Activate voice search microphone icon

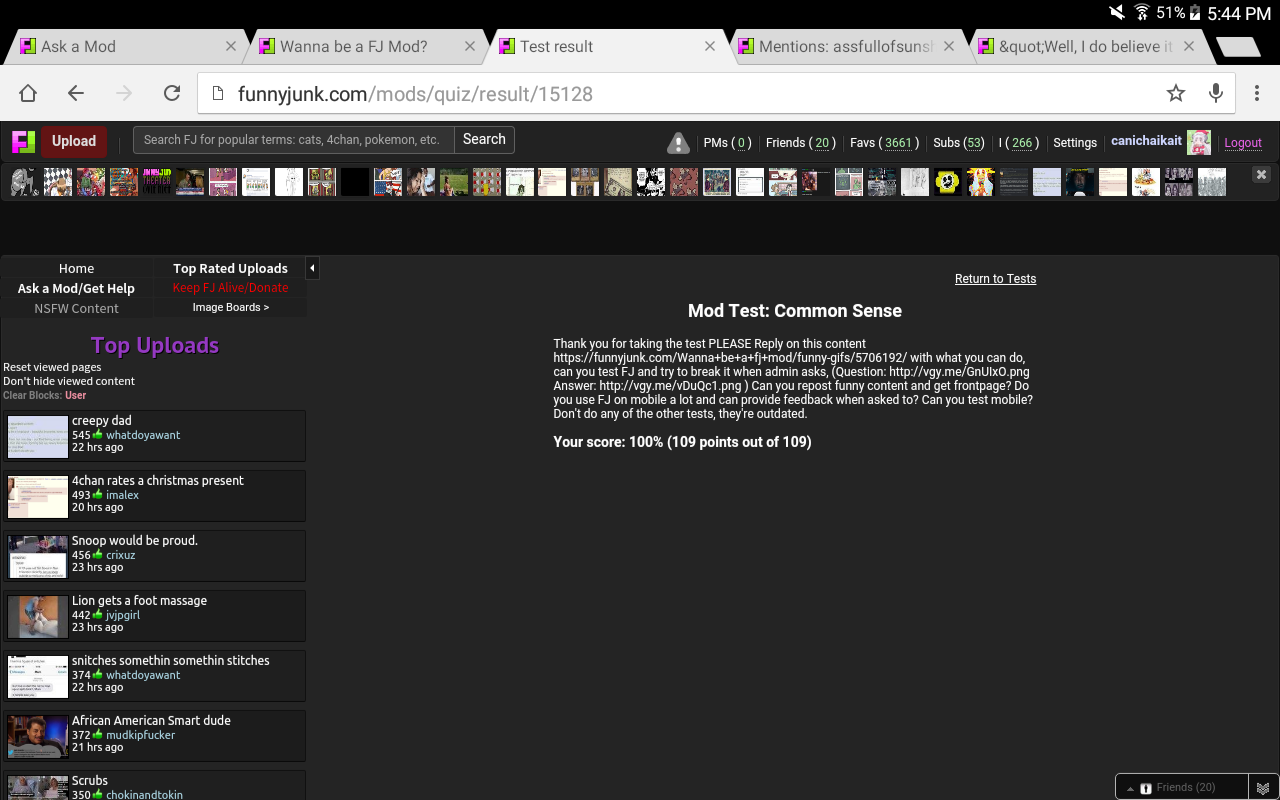click(1215, 93)
